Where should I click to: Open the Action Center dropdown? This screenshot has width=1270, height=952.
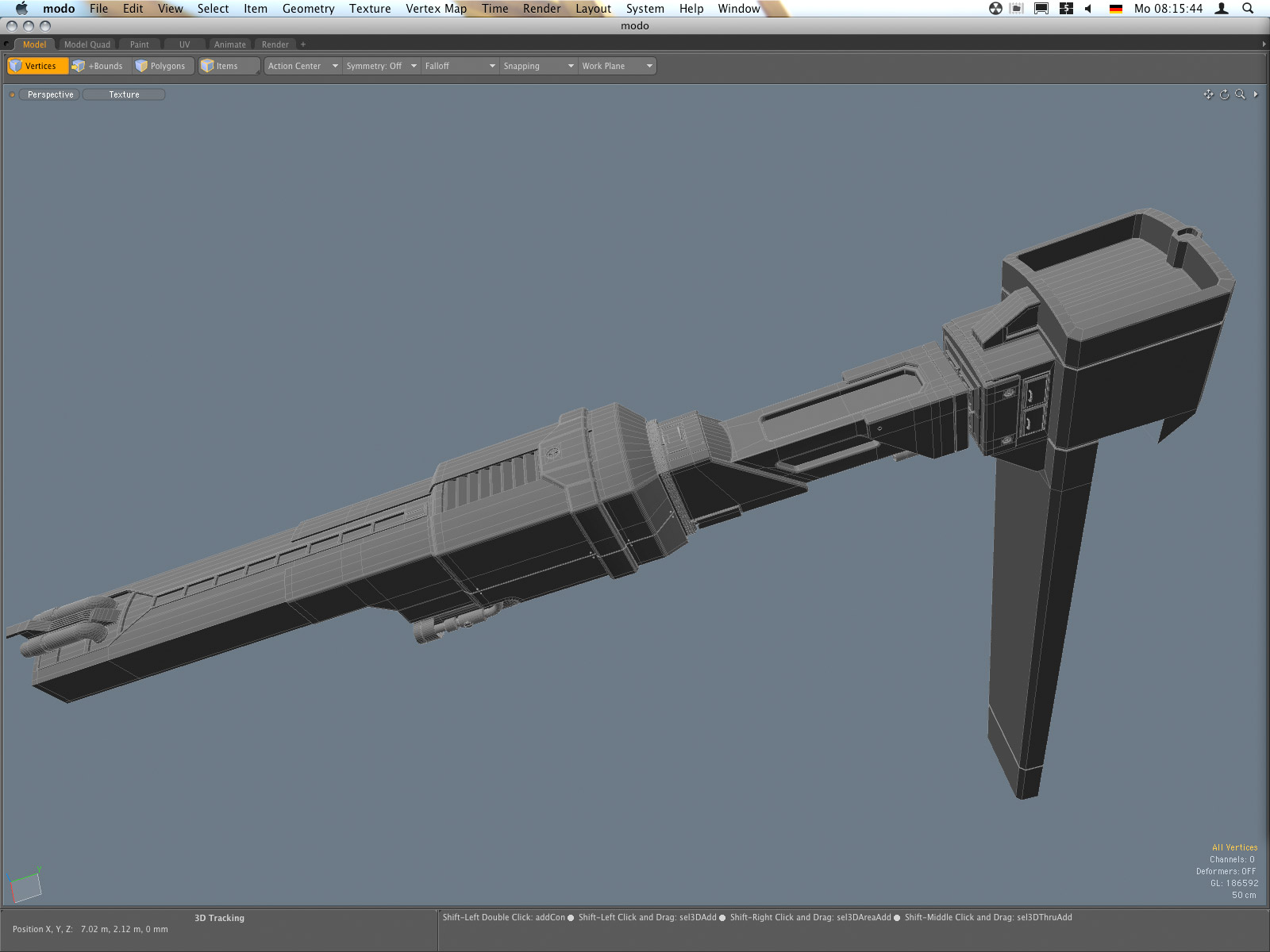[x=302, y=66]
